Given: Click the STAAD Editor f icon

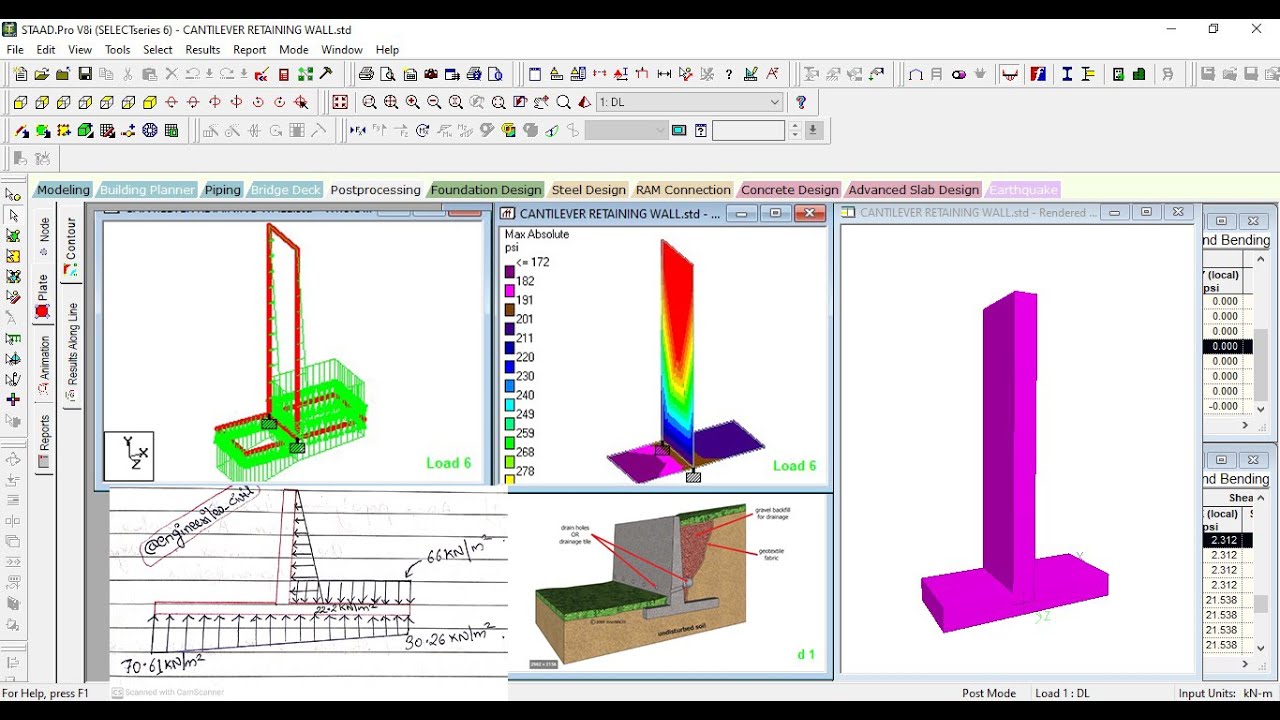Looking at the screenshot, I should pos(1039,74).
